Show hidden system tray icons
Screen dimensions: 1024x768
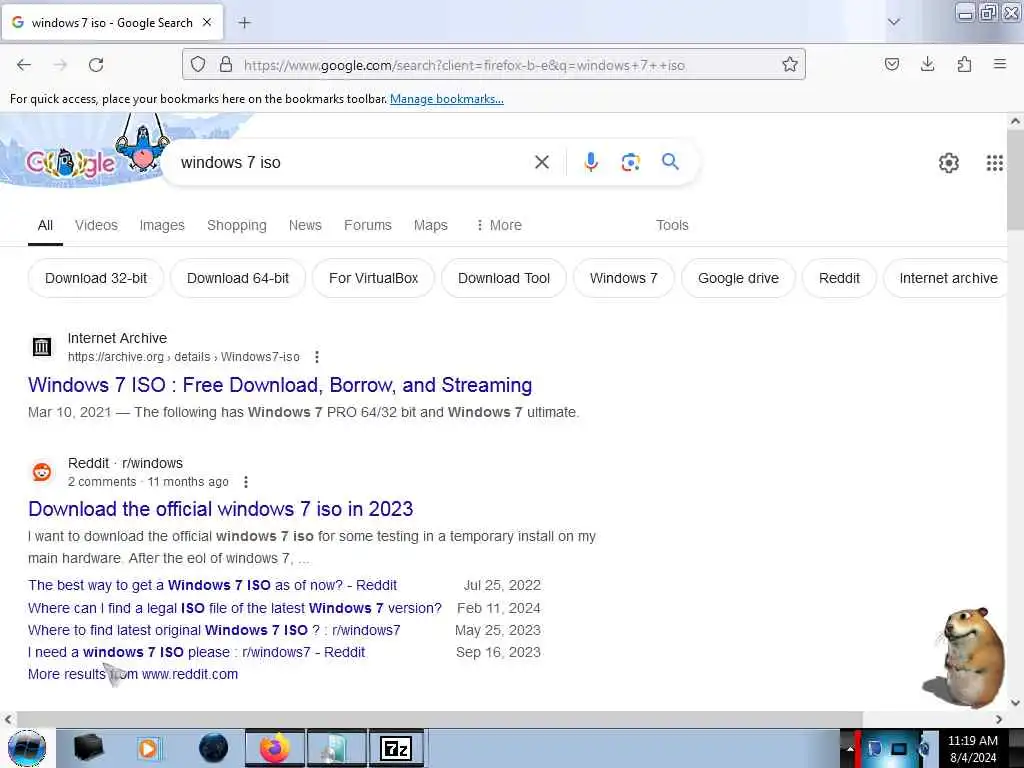coord(850,748)
